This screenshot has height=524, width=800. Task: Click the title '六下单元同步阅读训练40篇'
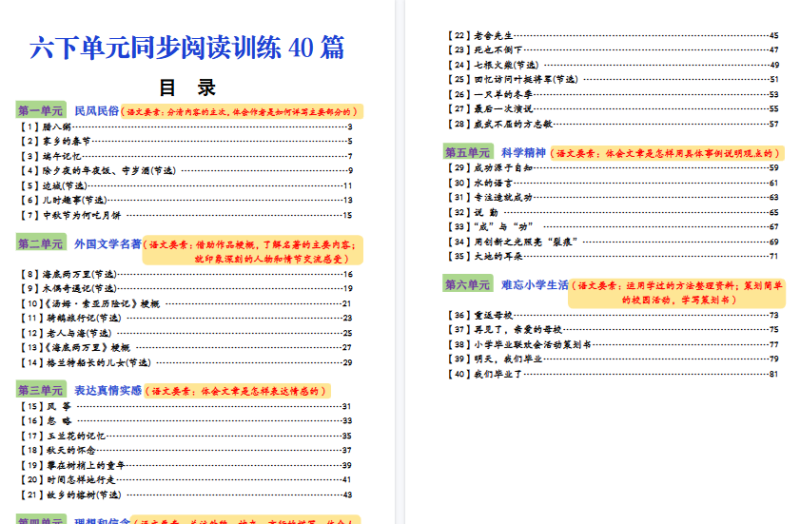pyautogui.click(x=187, y=48)
